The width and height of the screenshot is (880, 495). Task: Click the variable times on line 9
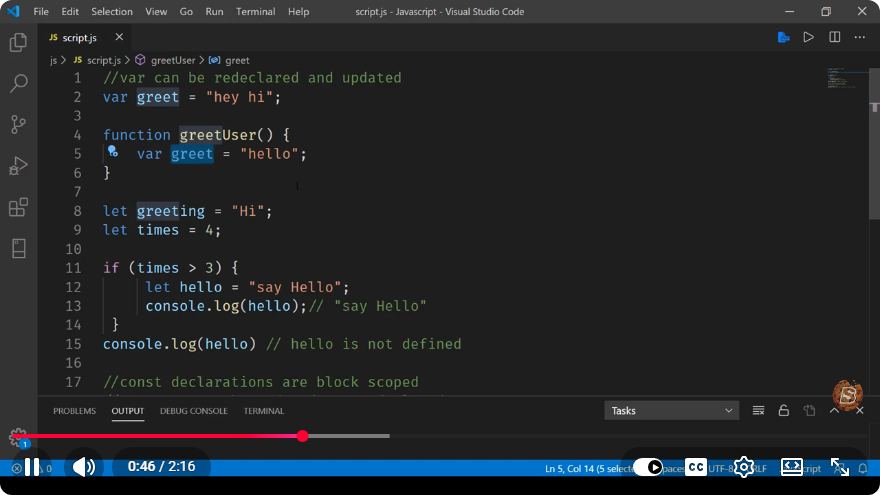tap(158, 230)
